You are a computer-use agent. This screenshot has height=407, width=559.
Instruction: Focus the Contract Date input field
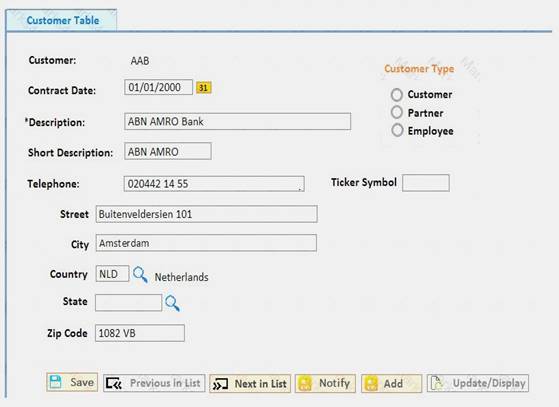tap(158, 87)
